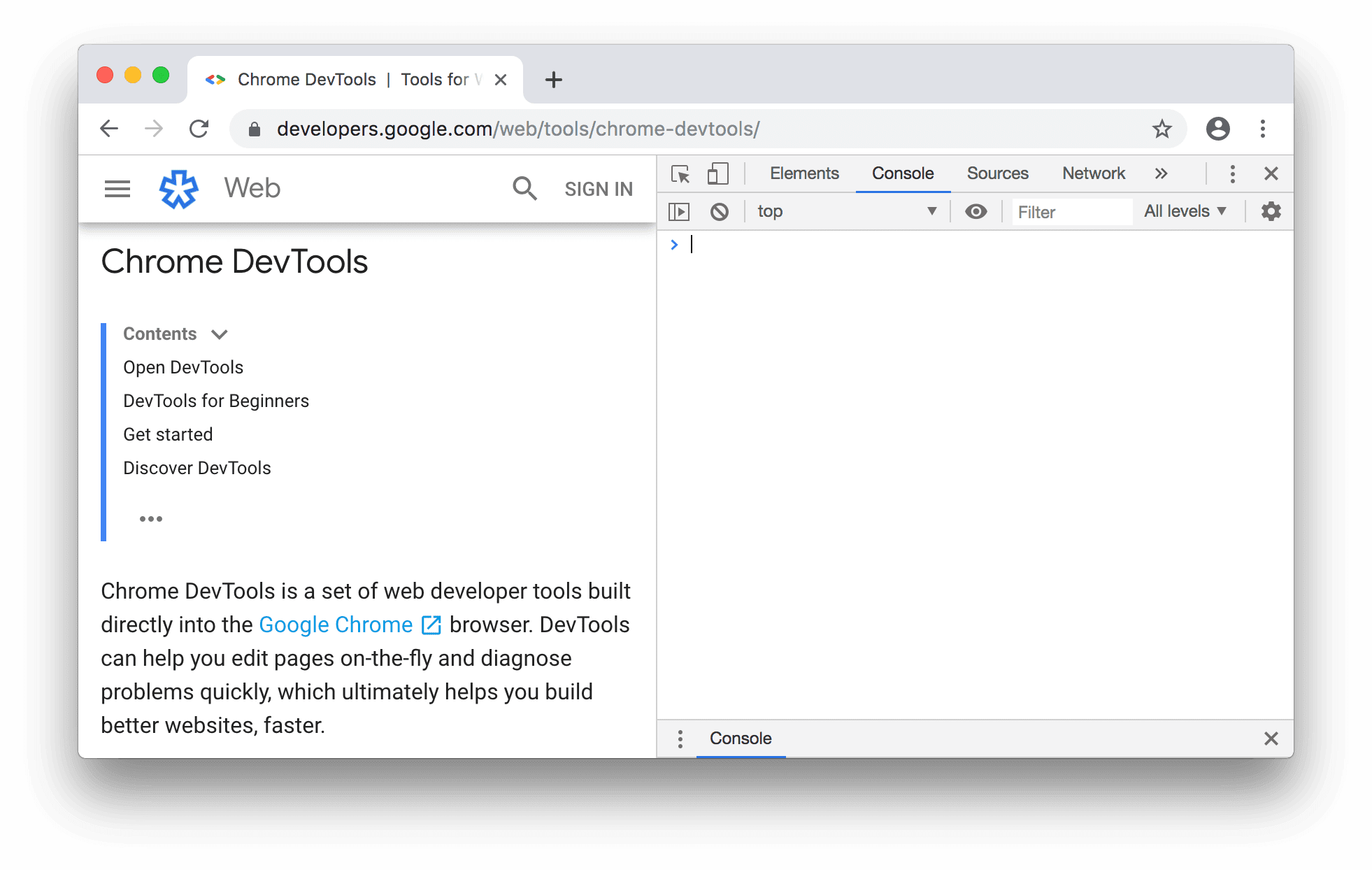The image size is (1372, 870).
Task: Toggle the block network requests icon
Action: pyautogui.click(x=719, y=210)
